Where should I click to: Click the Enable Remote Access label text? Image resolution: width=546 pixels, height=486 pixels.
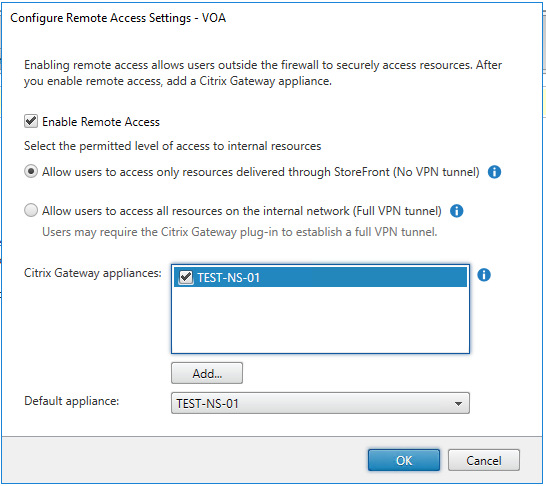pyautogui.click(x=101, y=122)
